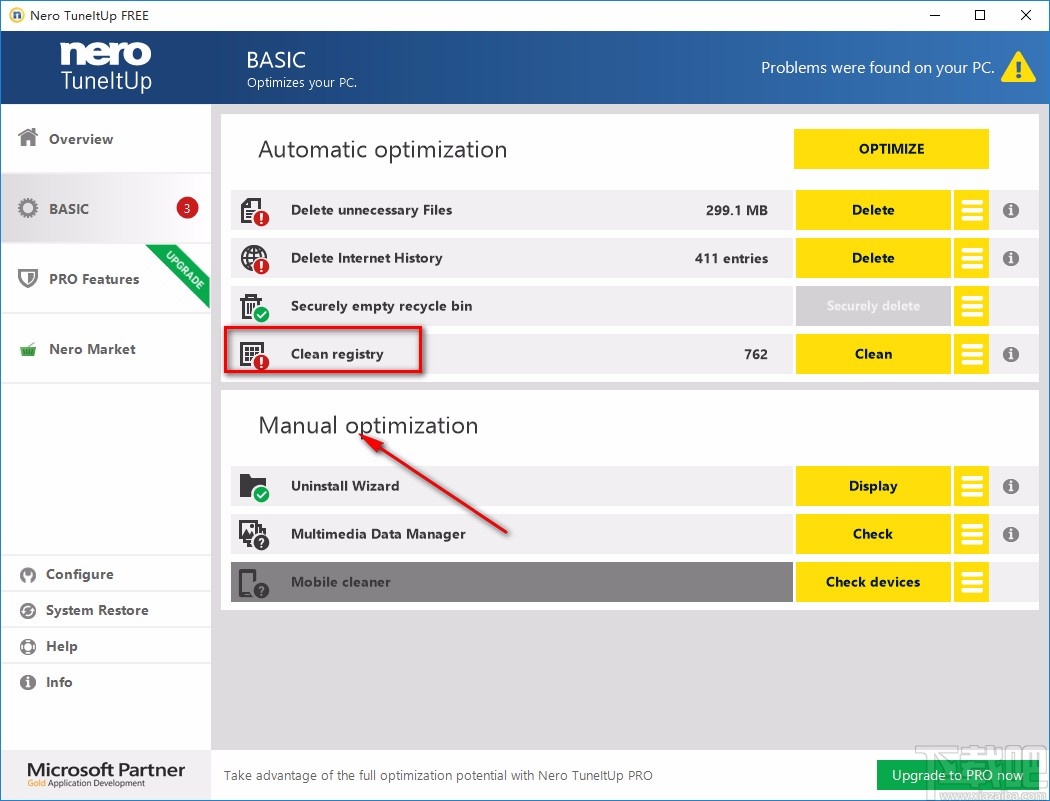Click the Delete unnecessary Files icon
The height and width of the screenshot is (801, 1050).
pos(254,211)
